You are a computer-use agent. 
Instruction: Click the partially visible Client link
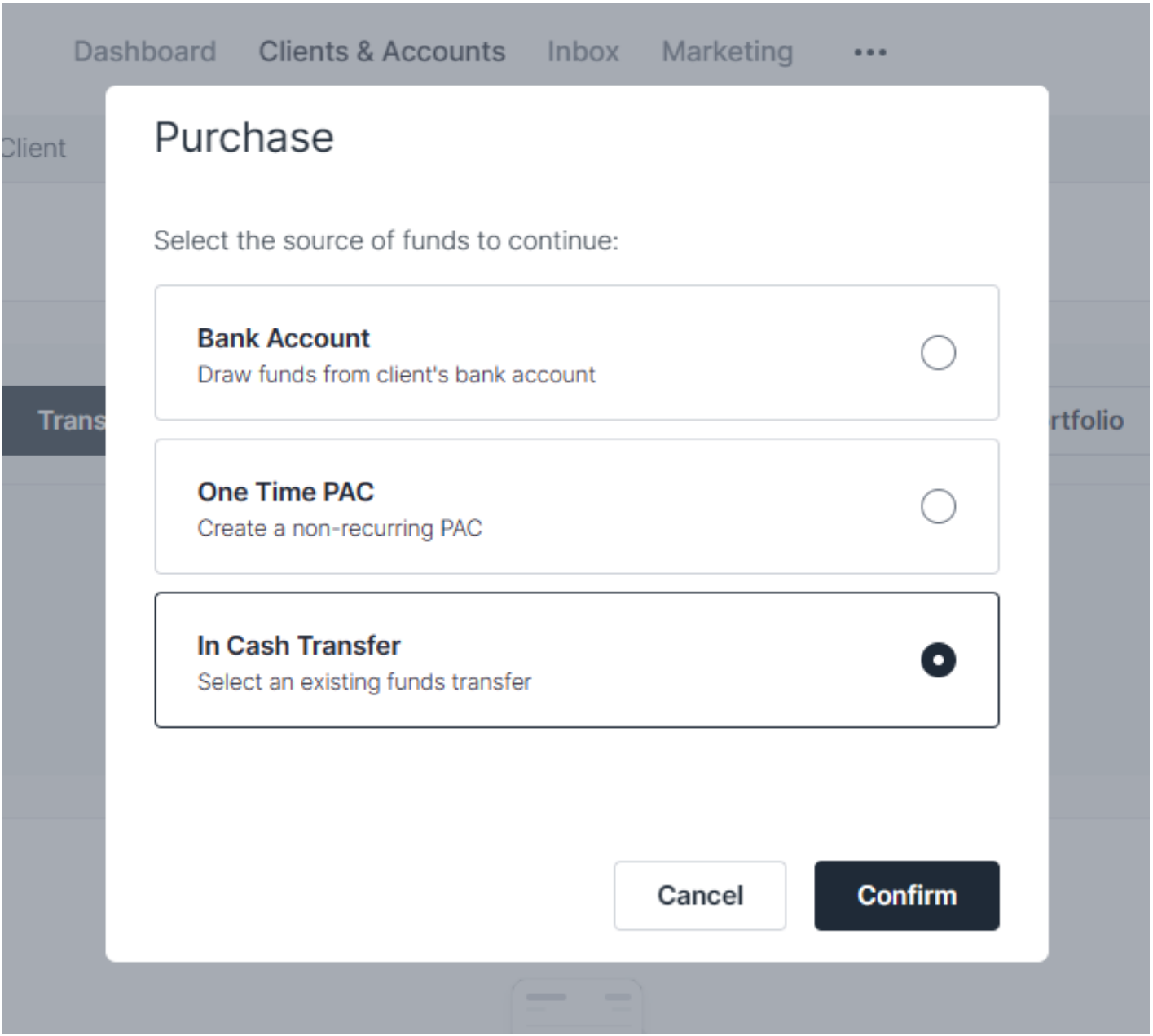[33, 148]
